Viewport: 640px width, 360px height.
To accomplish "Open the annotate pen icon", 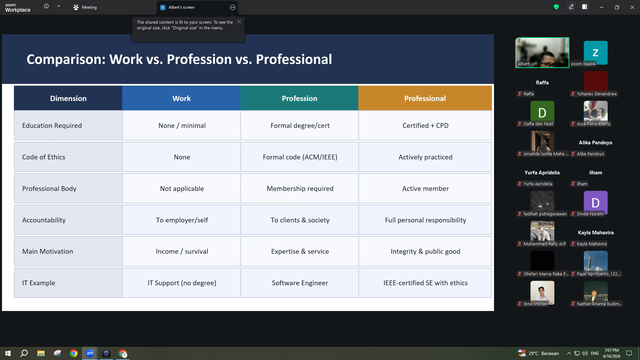I will pyautogui.click(x=571, y=7).
